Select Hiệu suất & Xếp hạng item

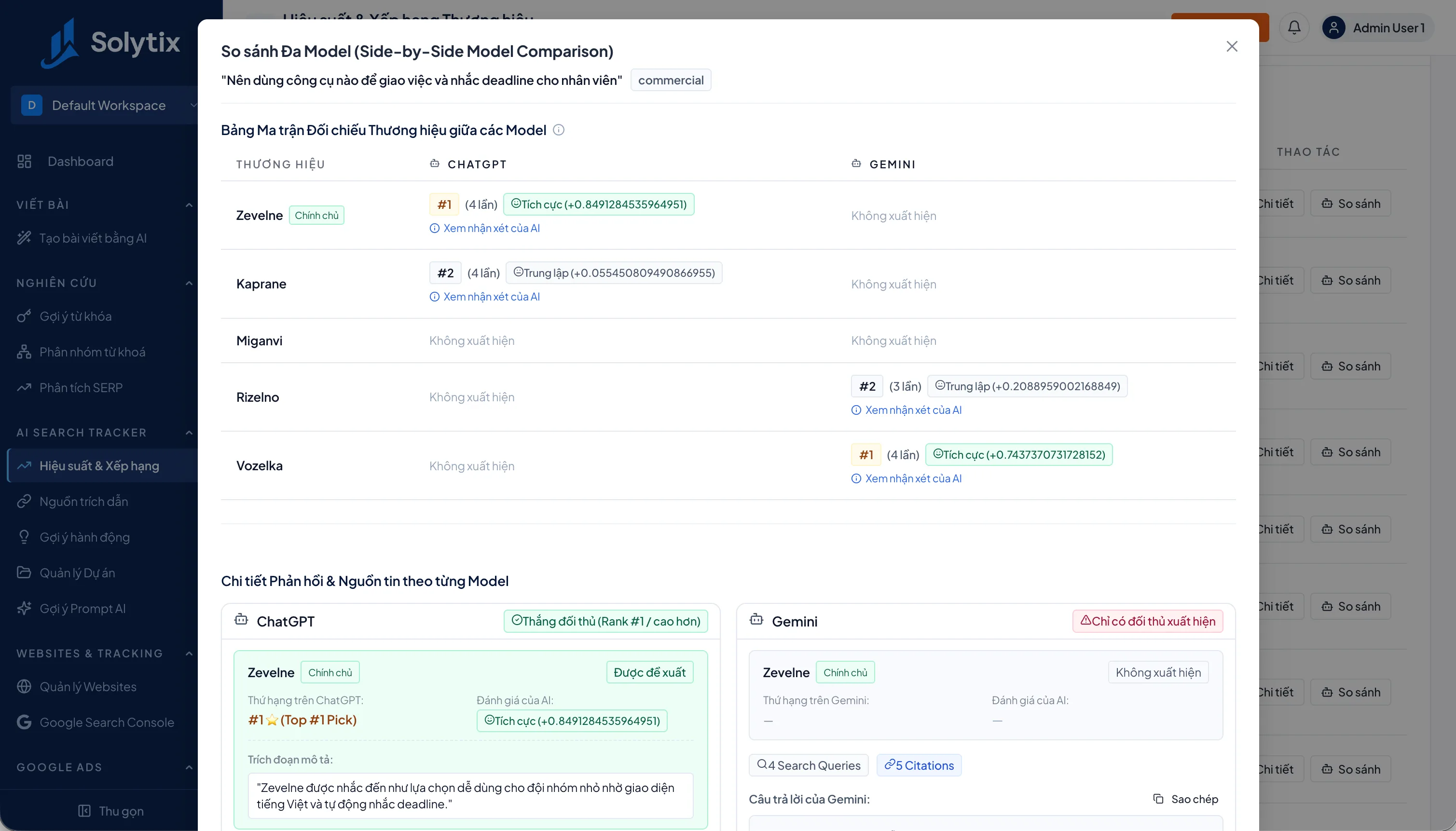point(103,466)
